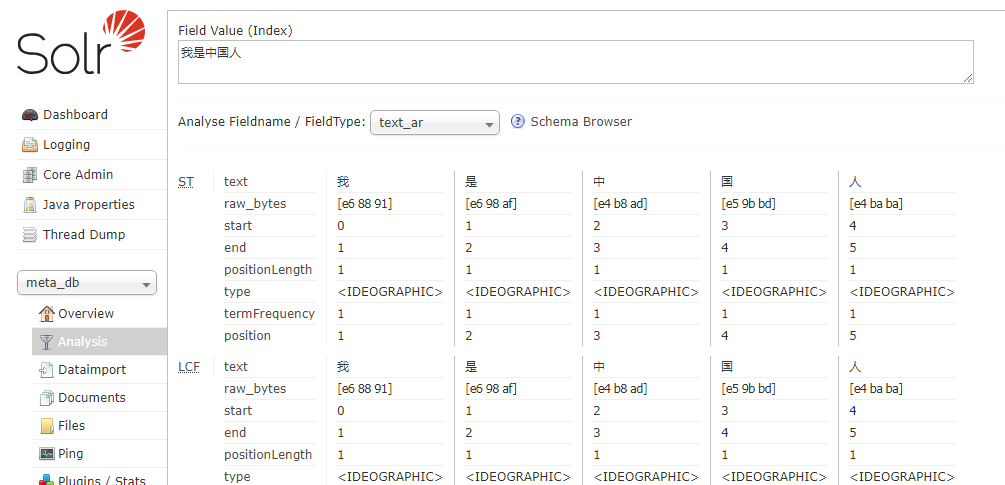Click the LCF raw_bytes row label

(x=255, y=389)
